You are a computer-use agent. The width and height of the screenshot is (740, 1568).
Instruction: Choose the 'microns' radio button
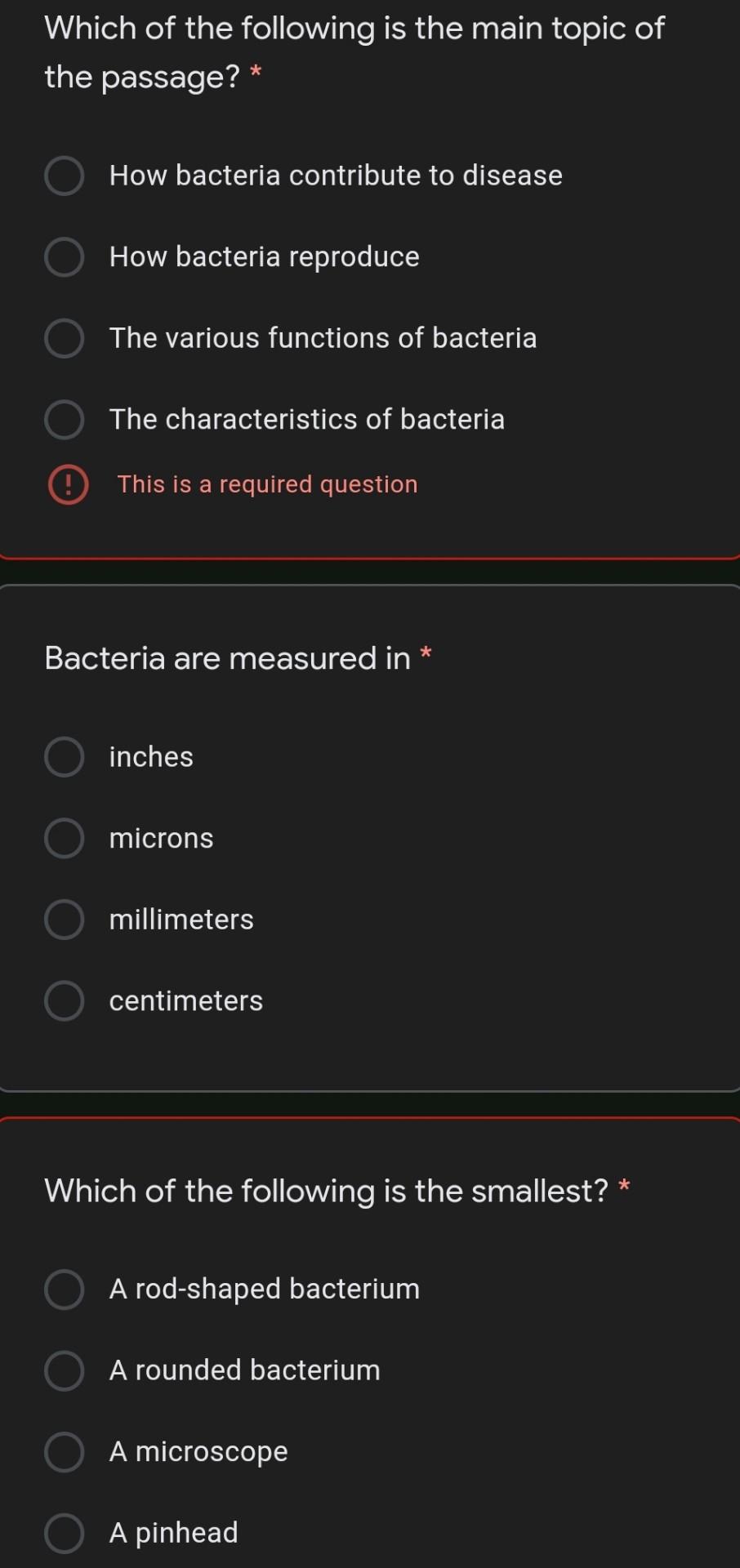(64, 839)
